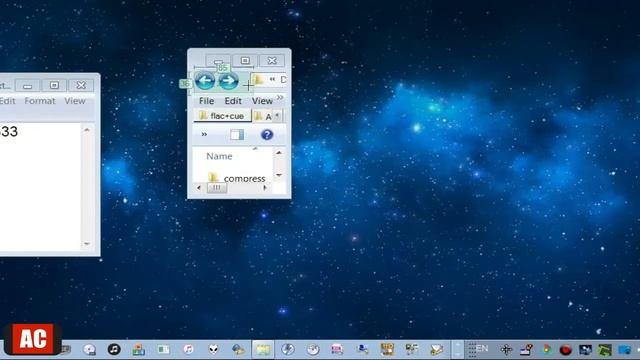
Task: Open Explorer help with the question mark
Action: 267,135
